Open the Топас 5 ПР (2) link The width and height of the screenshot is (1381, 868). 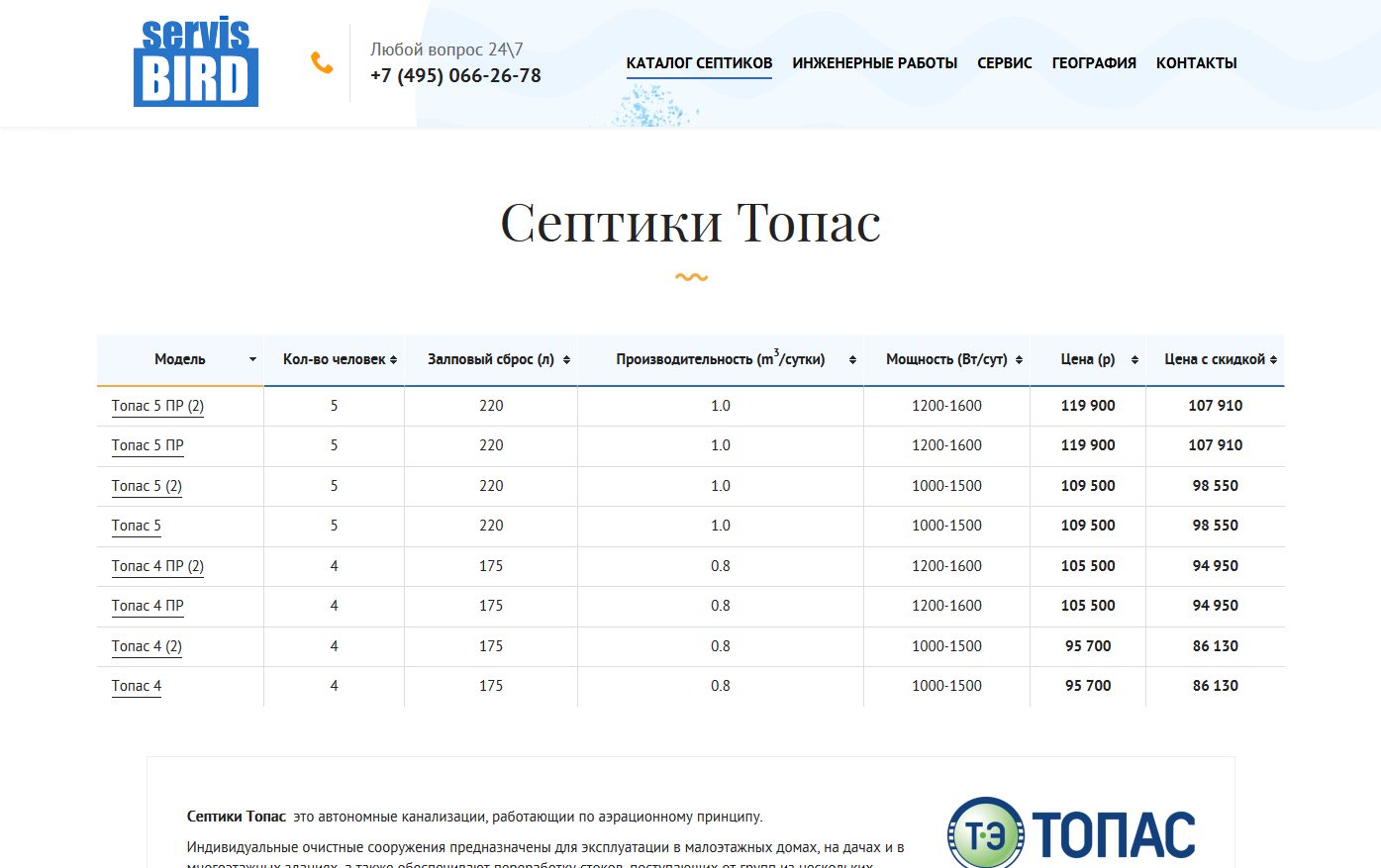click(x=157, y=406)
